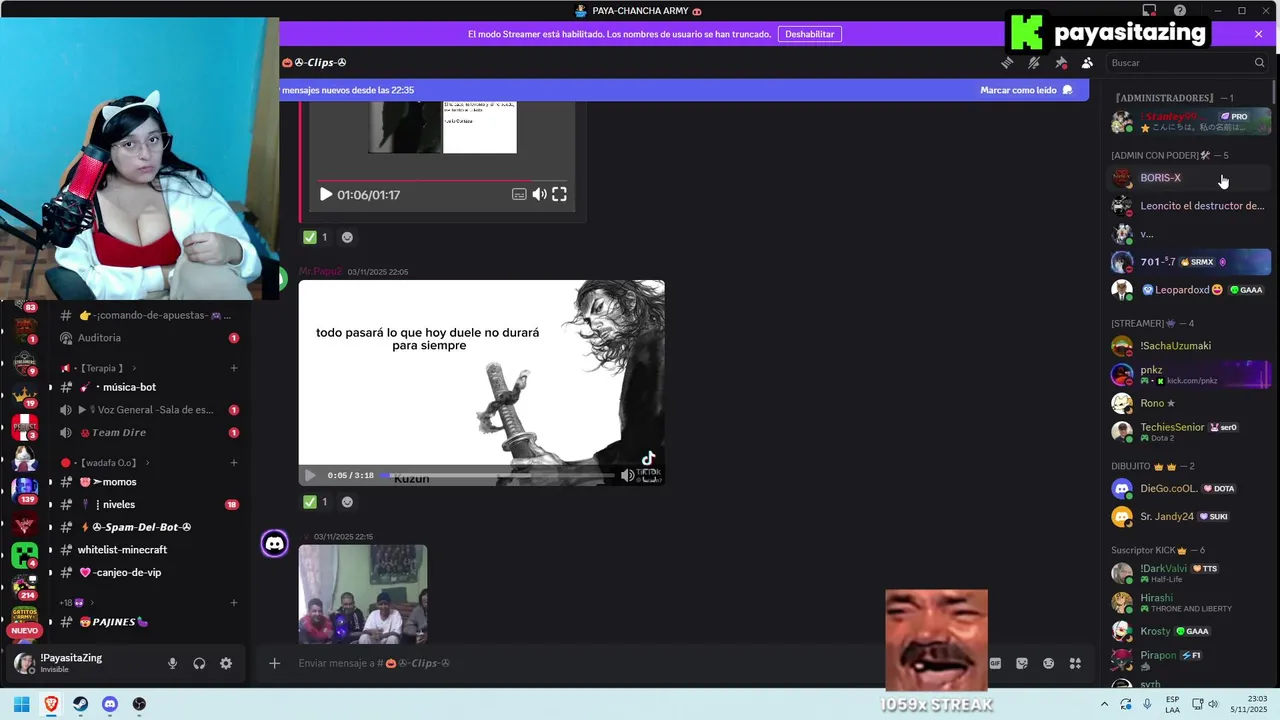Open pinned messages pin icon
The image size is (1280, 720).
click(1061, 63)
